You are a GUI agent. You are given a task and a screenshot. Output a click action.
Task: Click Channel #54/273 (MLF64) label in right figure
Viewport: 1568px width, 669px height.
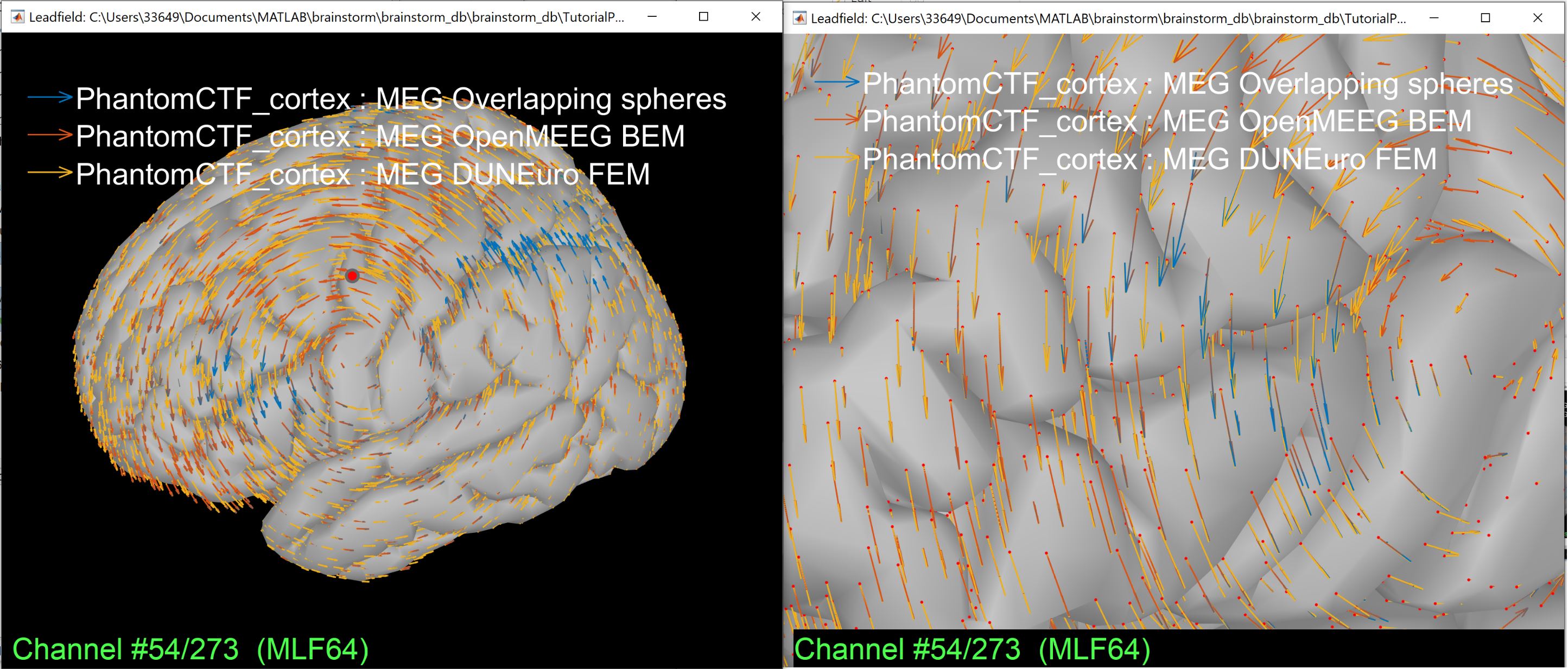pos(972,649)
